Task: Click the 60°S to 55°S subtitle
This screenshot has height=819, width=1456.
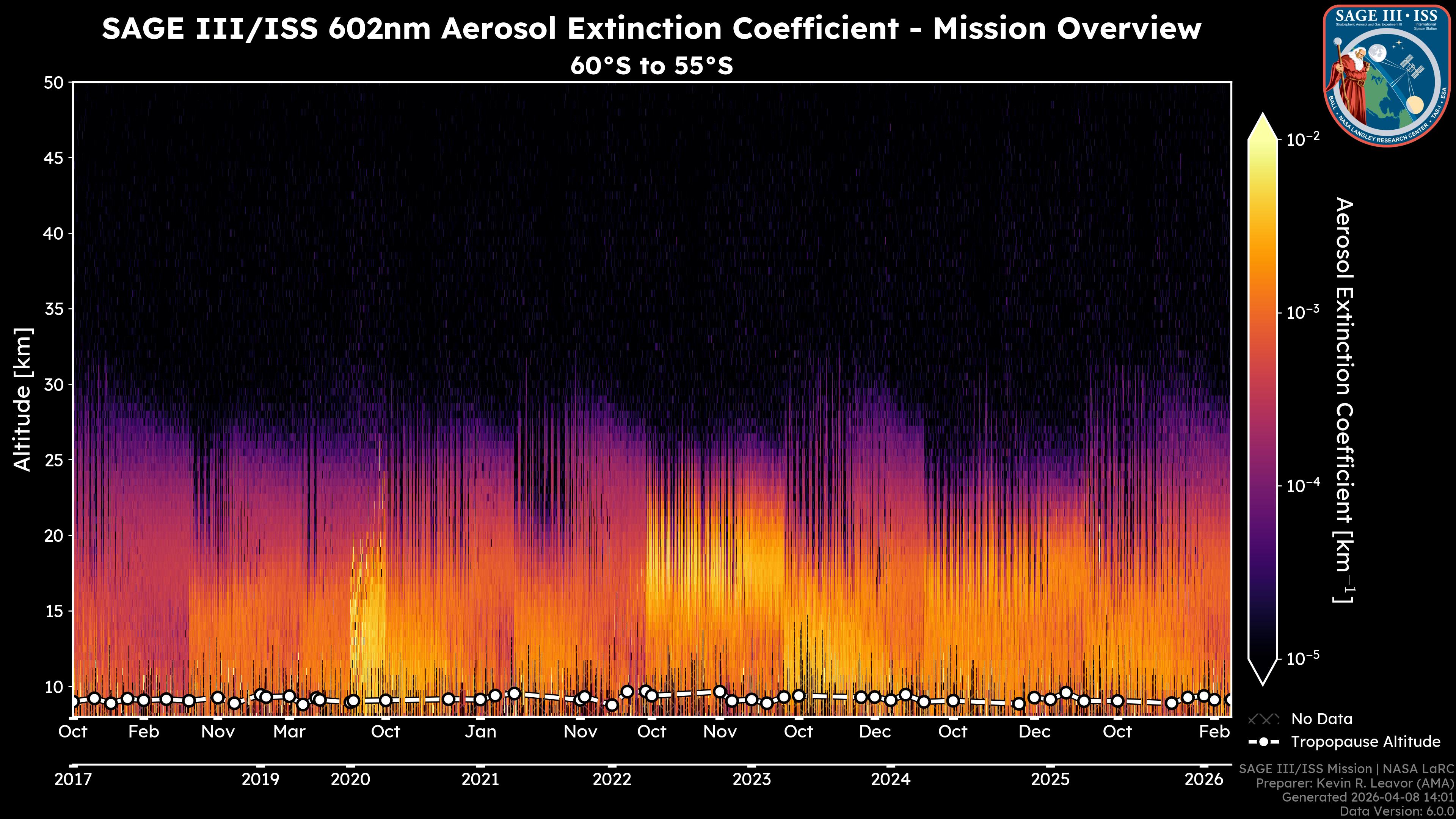Action: [651, 66]
